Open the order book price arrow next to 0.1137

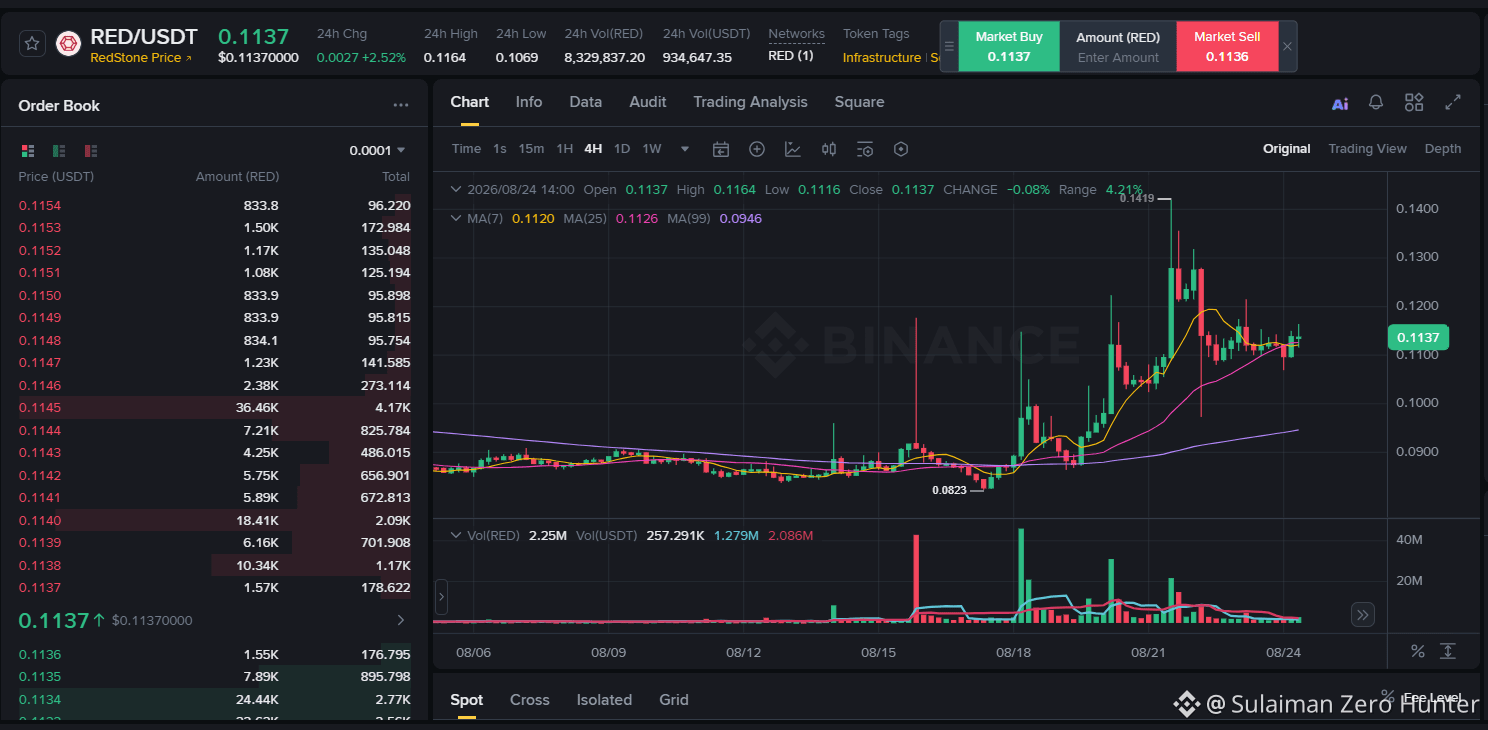401,620
